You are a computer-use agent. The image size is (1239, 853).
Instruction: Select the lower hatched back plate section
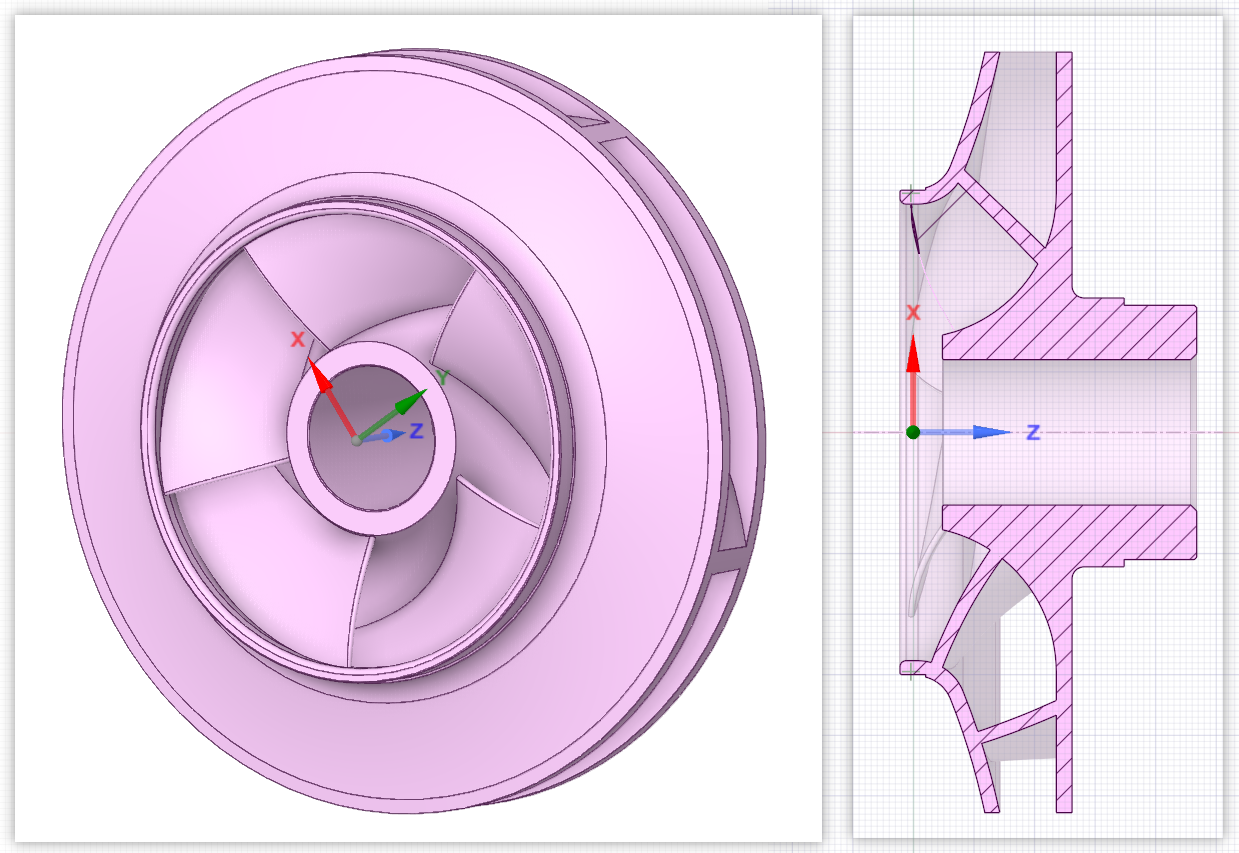[x=1064, y=720]
